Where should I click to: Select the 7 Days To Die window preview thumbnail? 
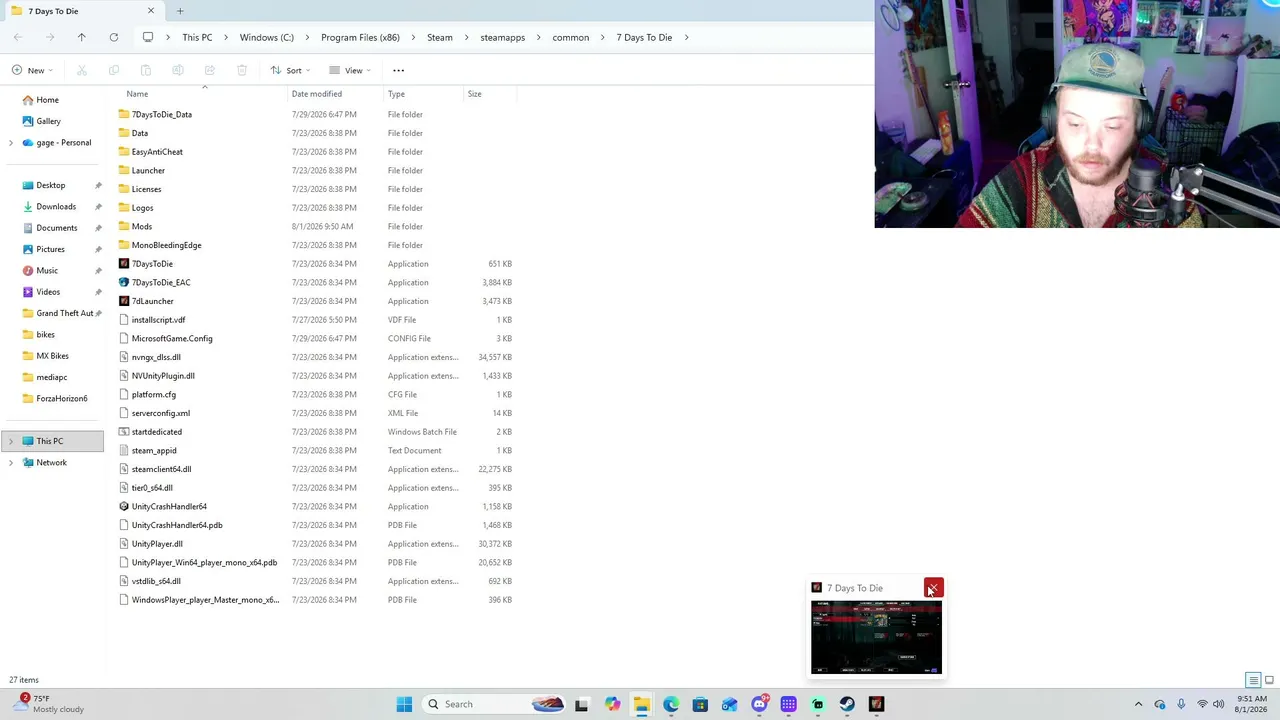tap(876, 637)
